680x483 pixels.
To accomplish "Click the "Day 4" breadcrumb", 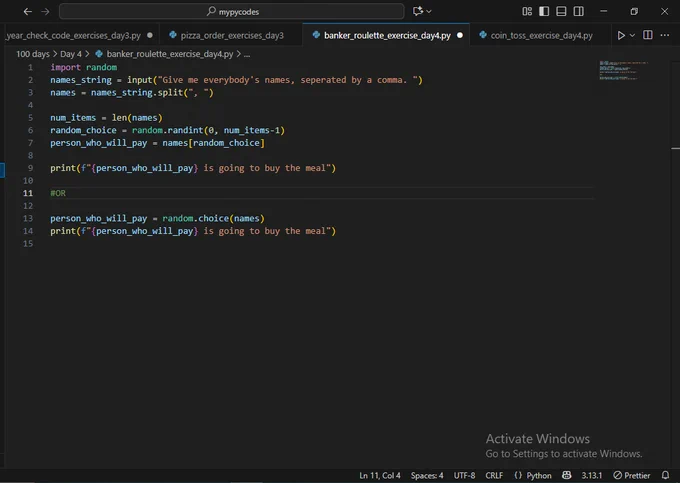I will (71, 54).
